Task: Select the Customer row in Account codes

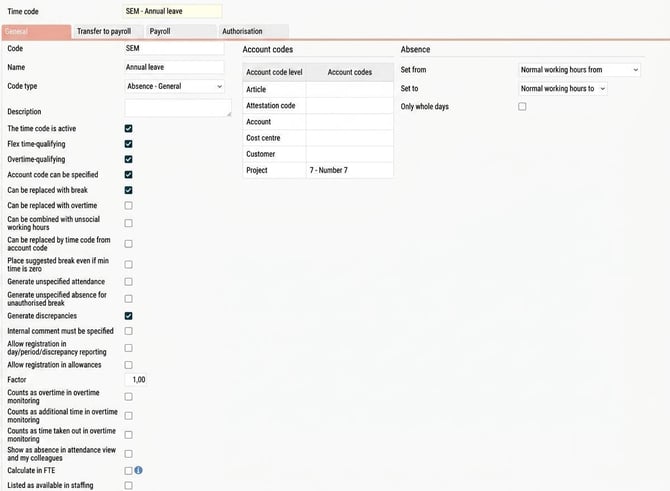Action: click(x=318, y=154)
